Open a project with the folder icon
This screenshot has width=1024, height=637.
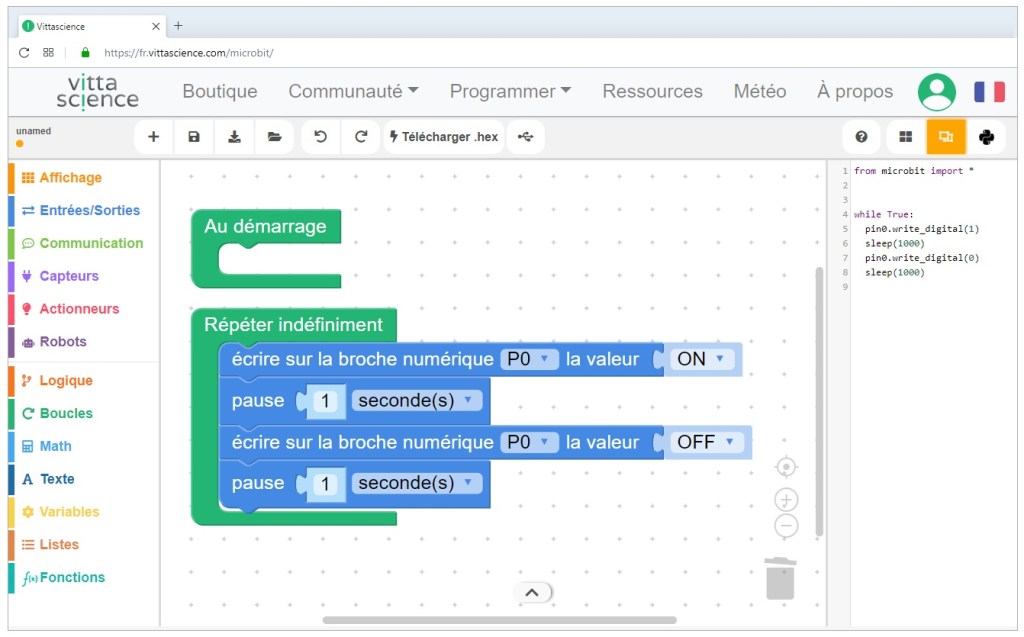click(274, 137)
